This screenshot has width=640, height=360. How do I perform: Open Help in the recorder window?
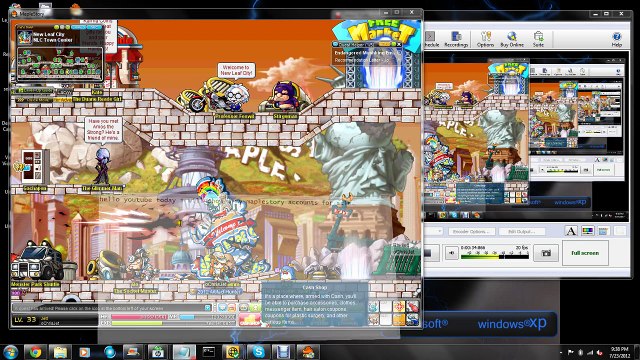[x=617, y=39]
